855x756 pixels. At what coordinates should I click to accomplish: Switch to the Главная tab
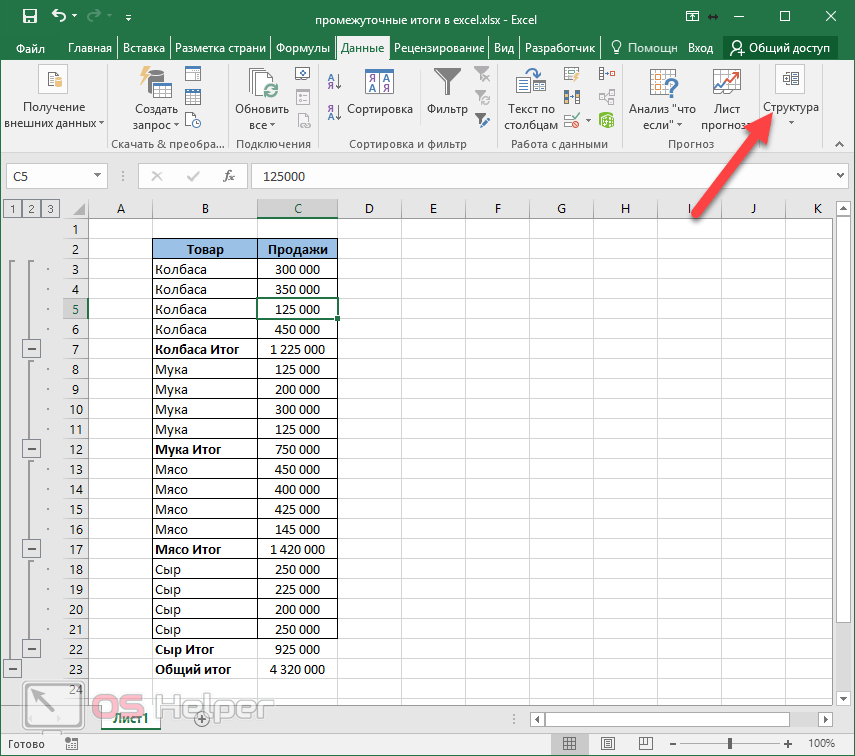pos(89,48)
